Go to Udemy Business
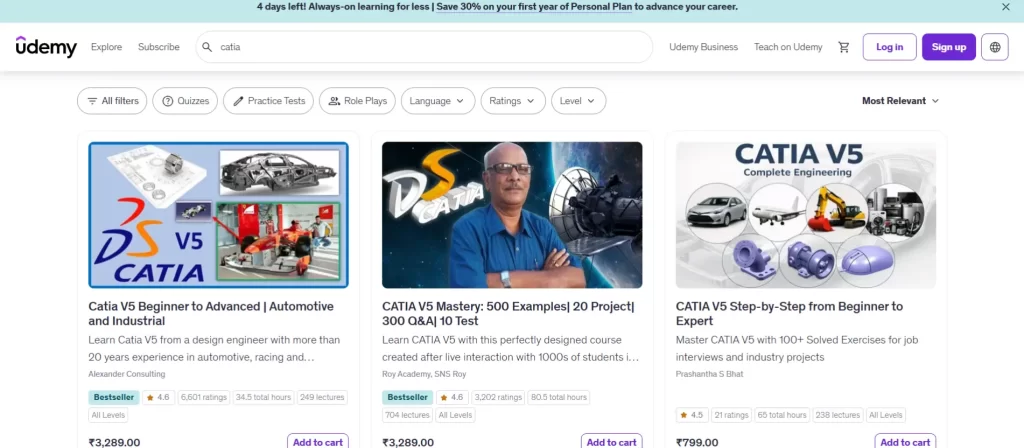1024x448 pixels. 703,47
